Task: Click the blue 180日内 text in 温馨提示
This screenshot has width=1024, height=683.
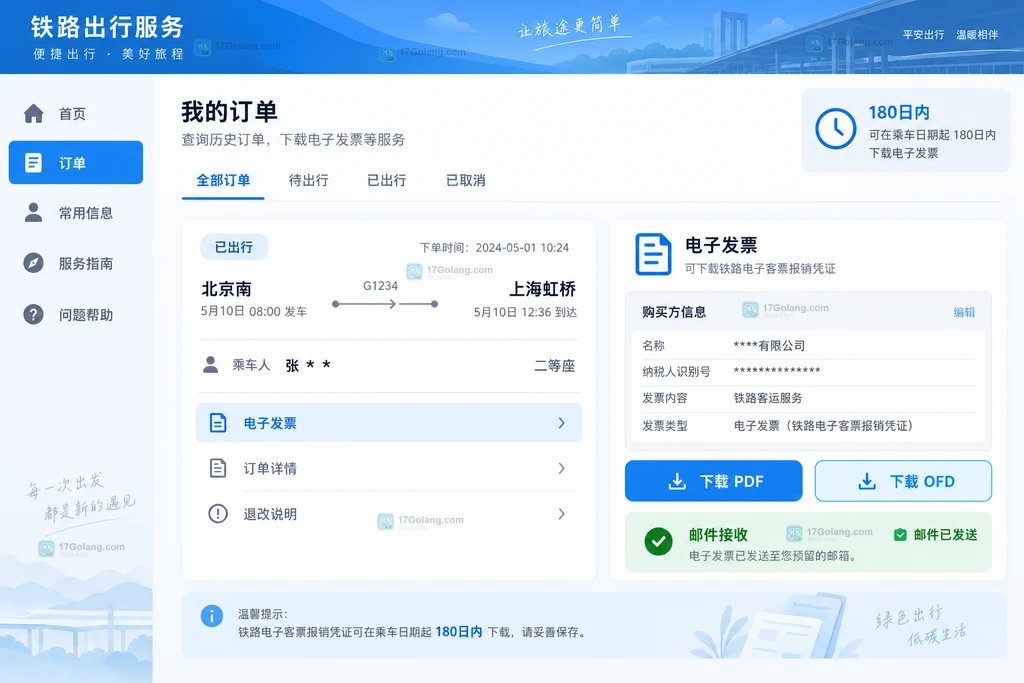Action: click(x=458, y=632)
